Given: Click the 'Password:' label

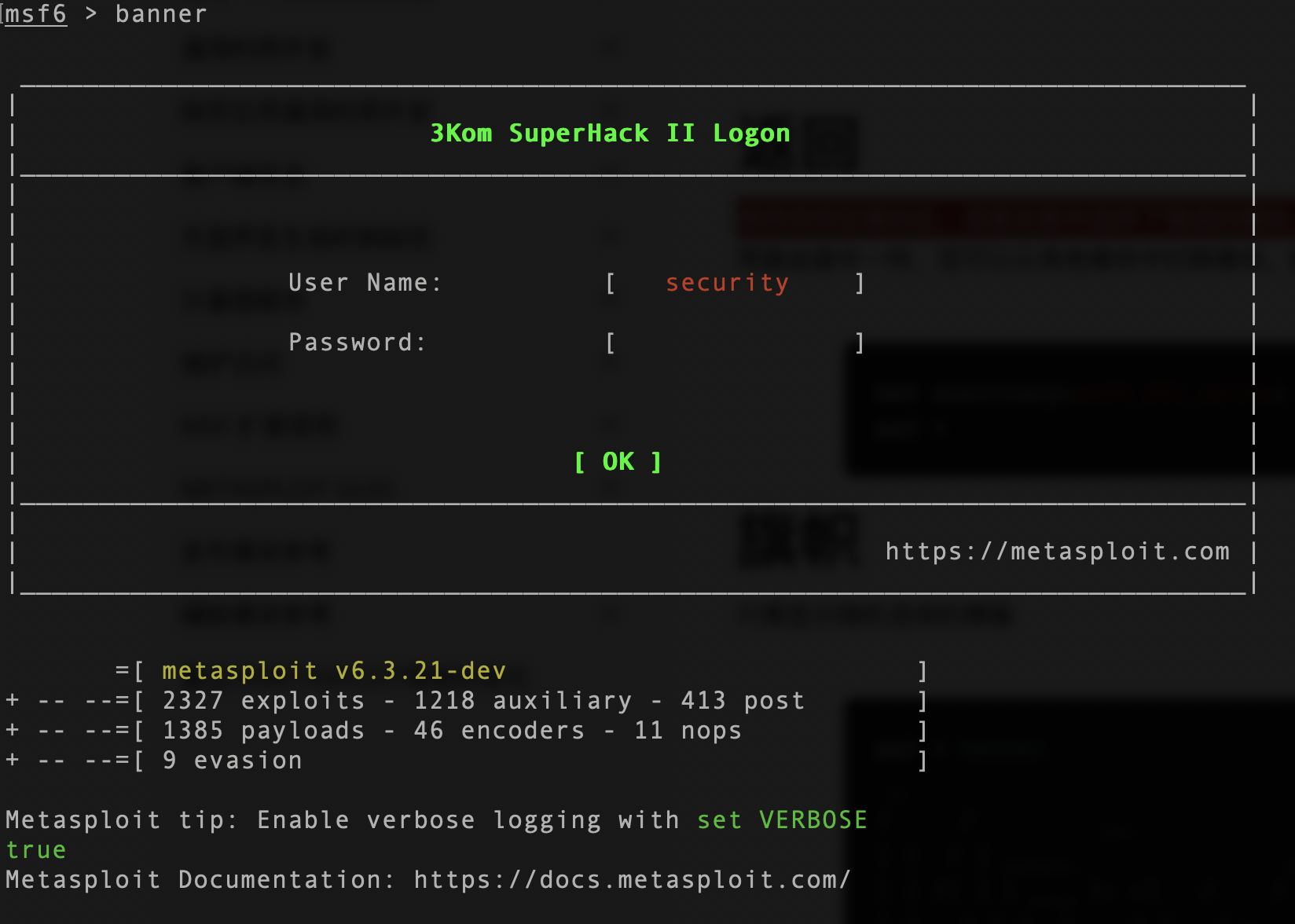Looking at the screenshot, I should [x=358, y=343].
